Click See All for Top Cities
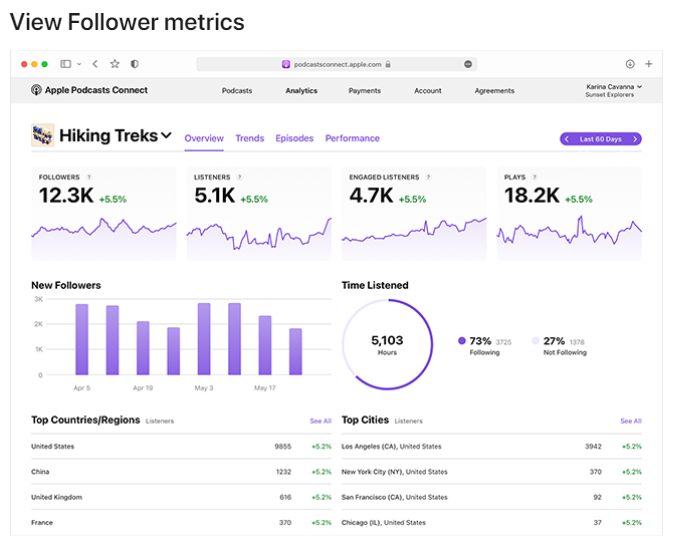The width and height of the screenshot is (674, 549). click(x=631, y=421)
